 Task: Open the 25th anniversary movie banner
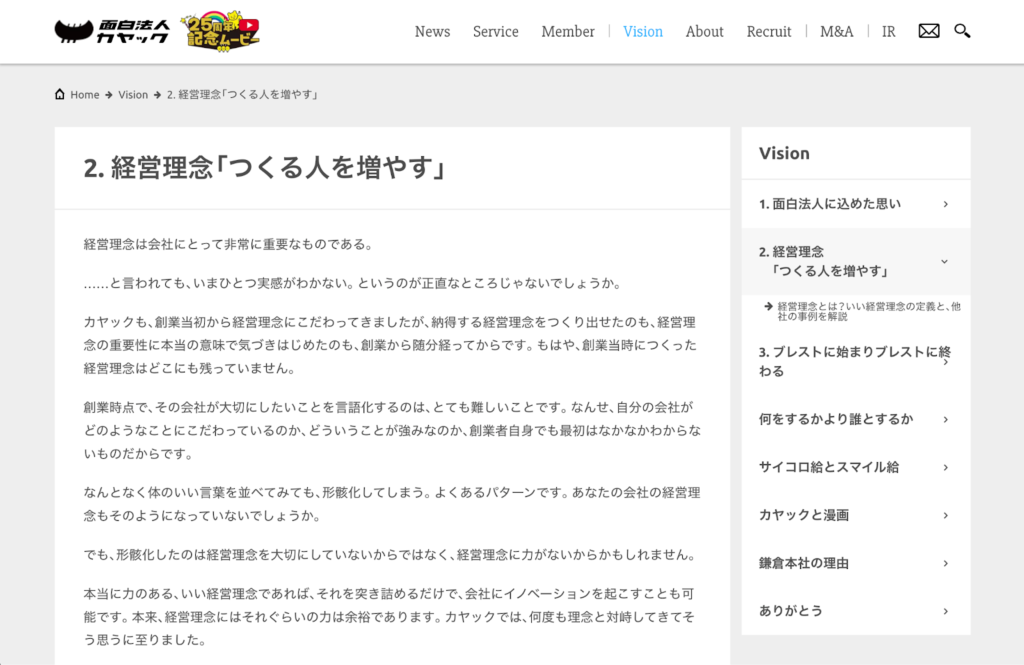pyautogui.click(x=222, y=32)
